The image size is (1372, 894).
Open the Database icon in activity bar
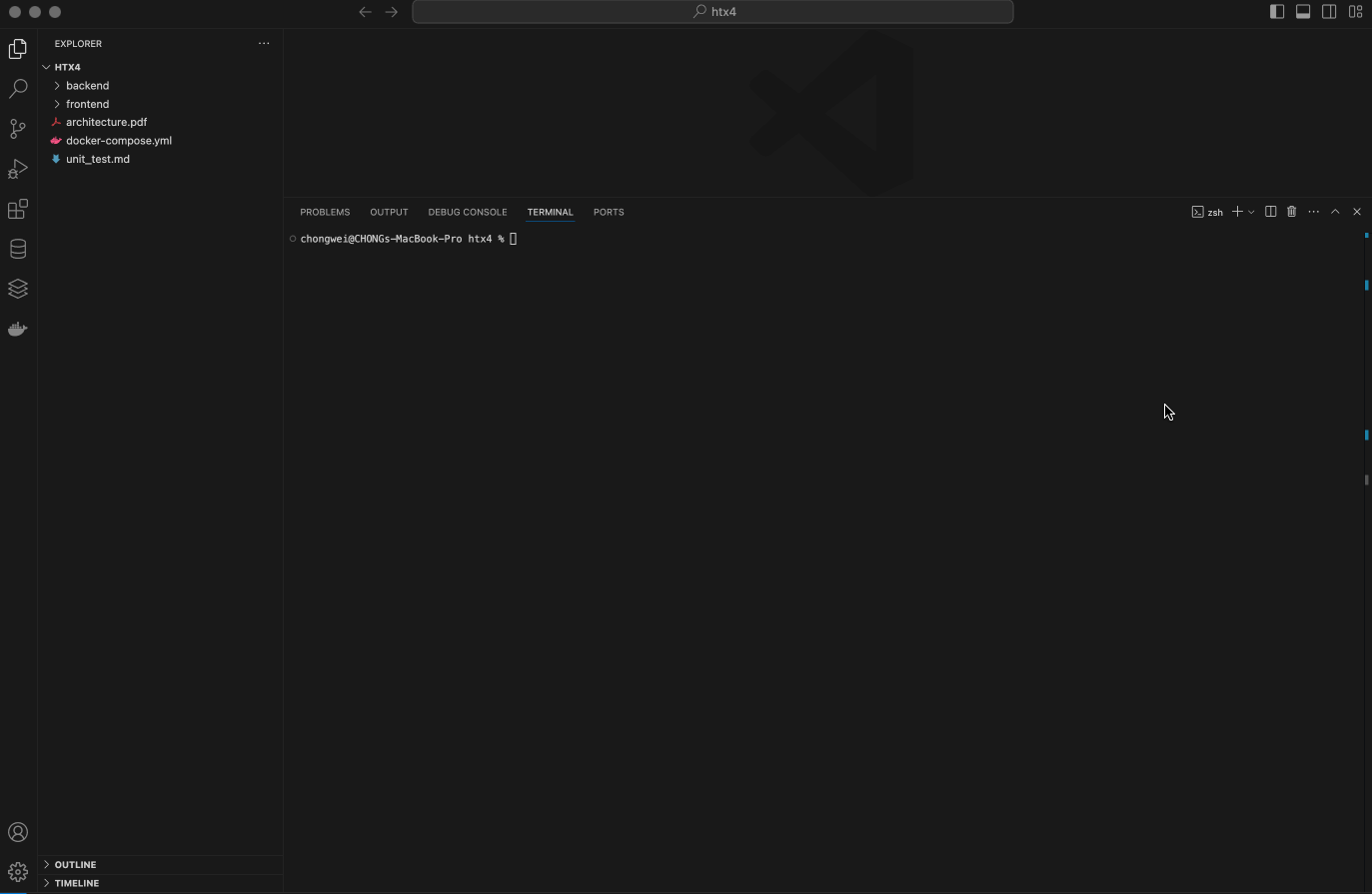tap(18, 249)
